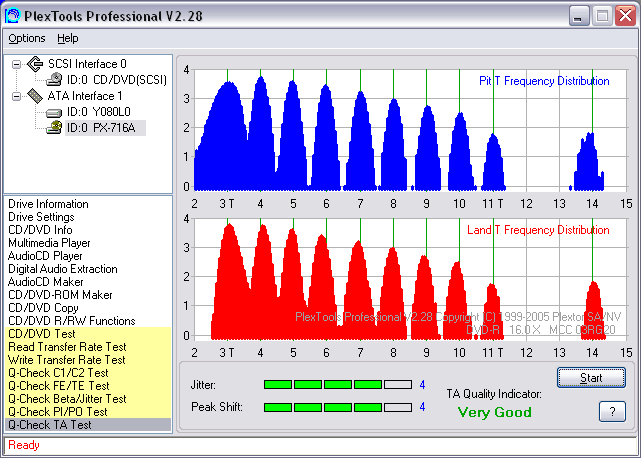Select ID:0 CD/DVD(SCSI) device
The width and height of the screenshot is (641, 458).
(x=117, y=80)
